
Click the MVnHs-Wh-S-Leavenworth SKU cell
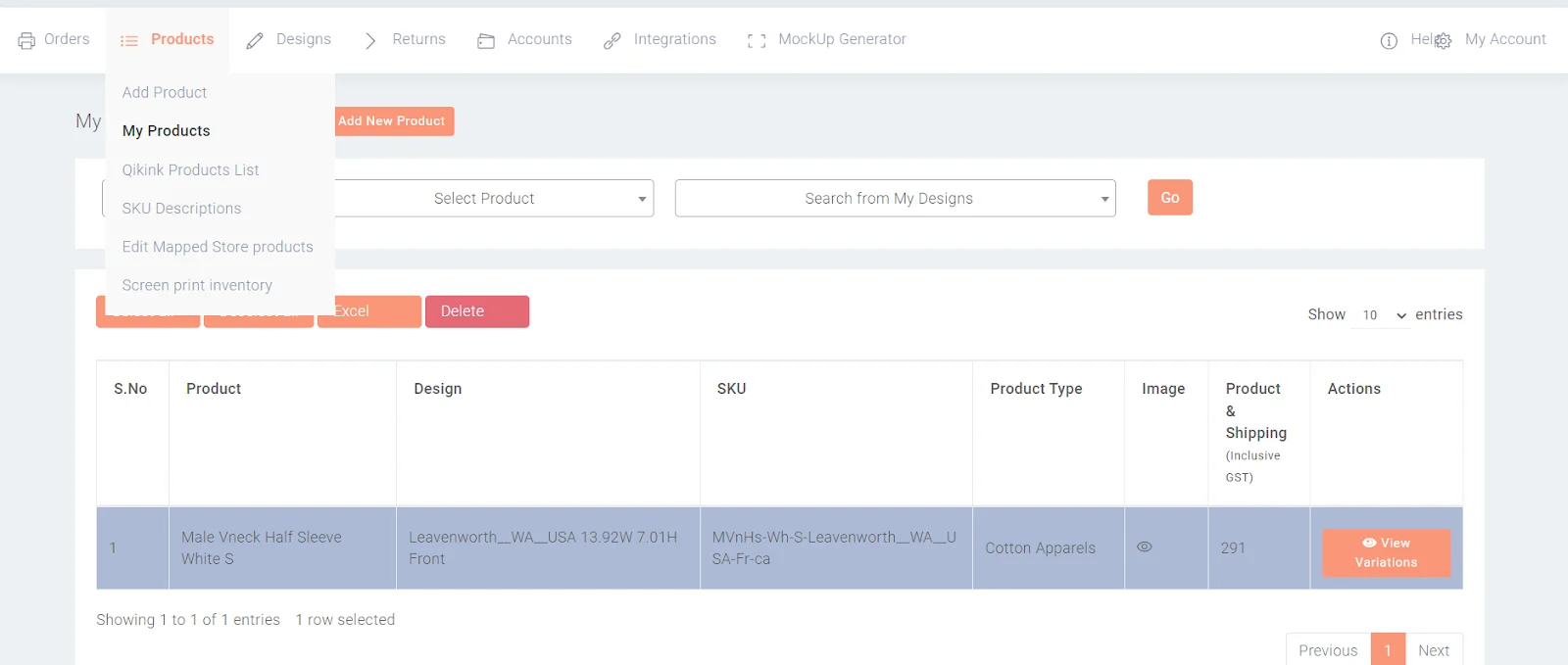point(836,547)
